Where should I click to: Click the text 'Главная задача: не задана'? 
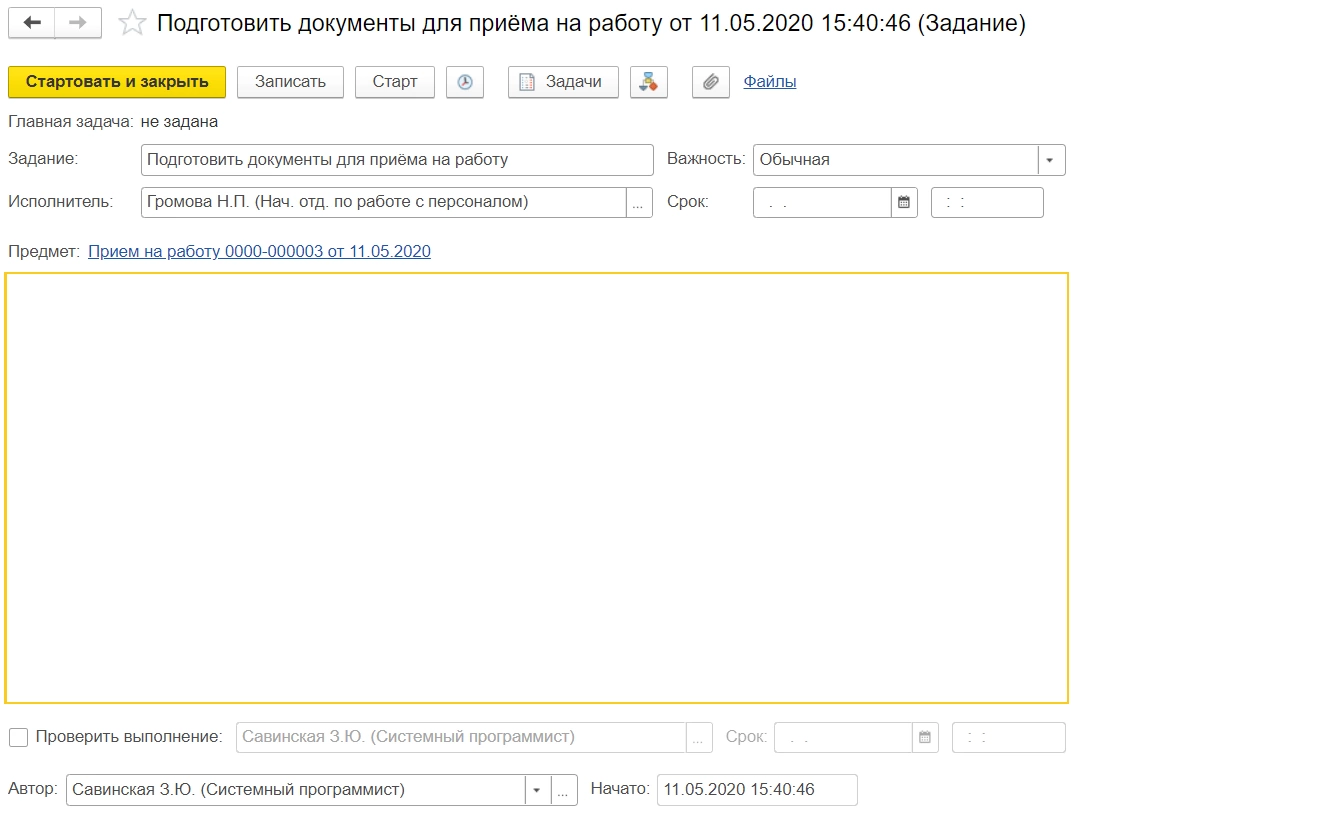(113, 122)
